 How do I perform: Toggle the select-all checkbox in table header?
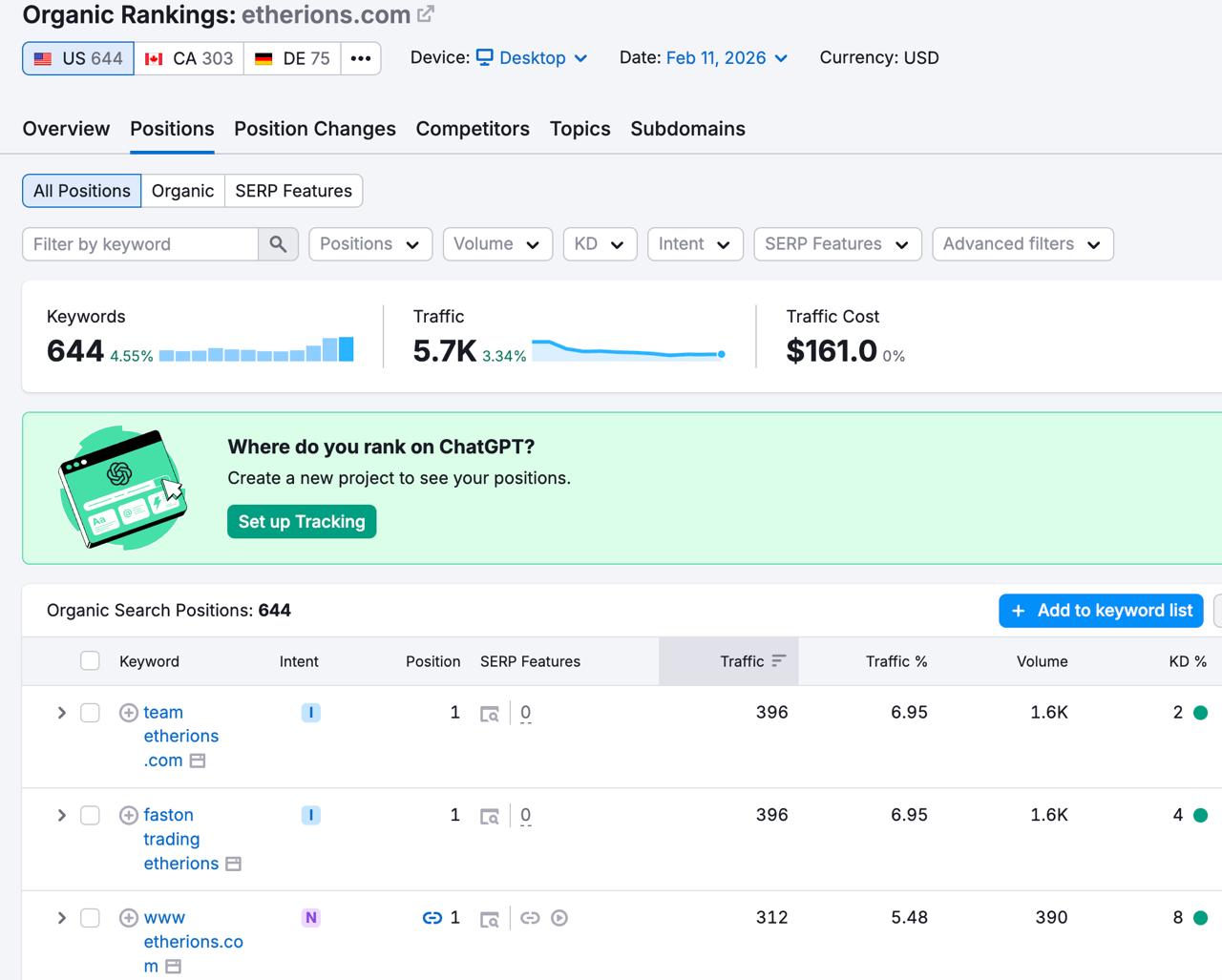tap(90, 661)
